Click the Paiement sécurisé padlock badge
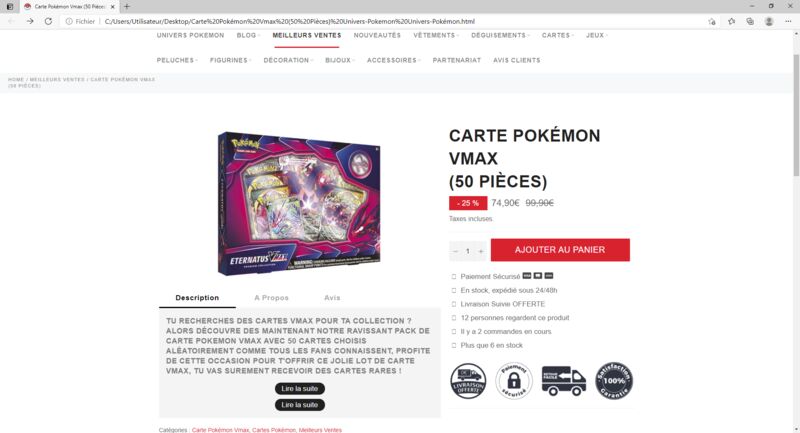The image size is (800, 433). (514, 381)
